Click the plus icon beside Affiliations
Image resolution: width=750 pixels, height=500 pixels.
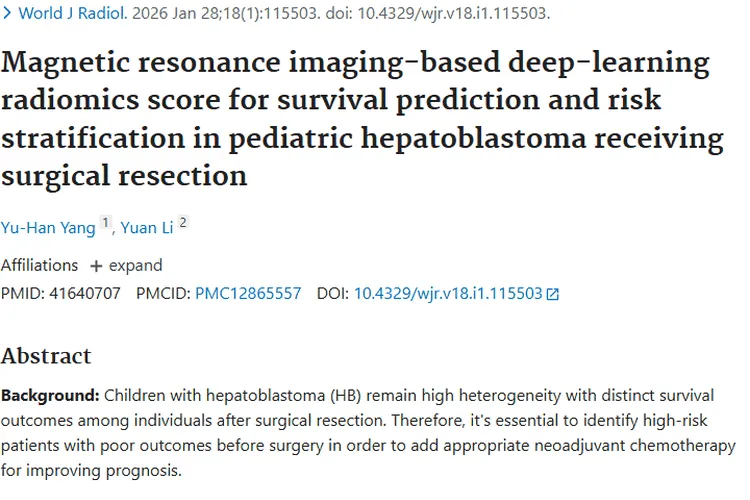click(96, 266)
